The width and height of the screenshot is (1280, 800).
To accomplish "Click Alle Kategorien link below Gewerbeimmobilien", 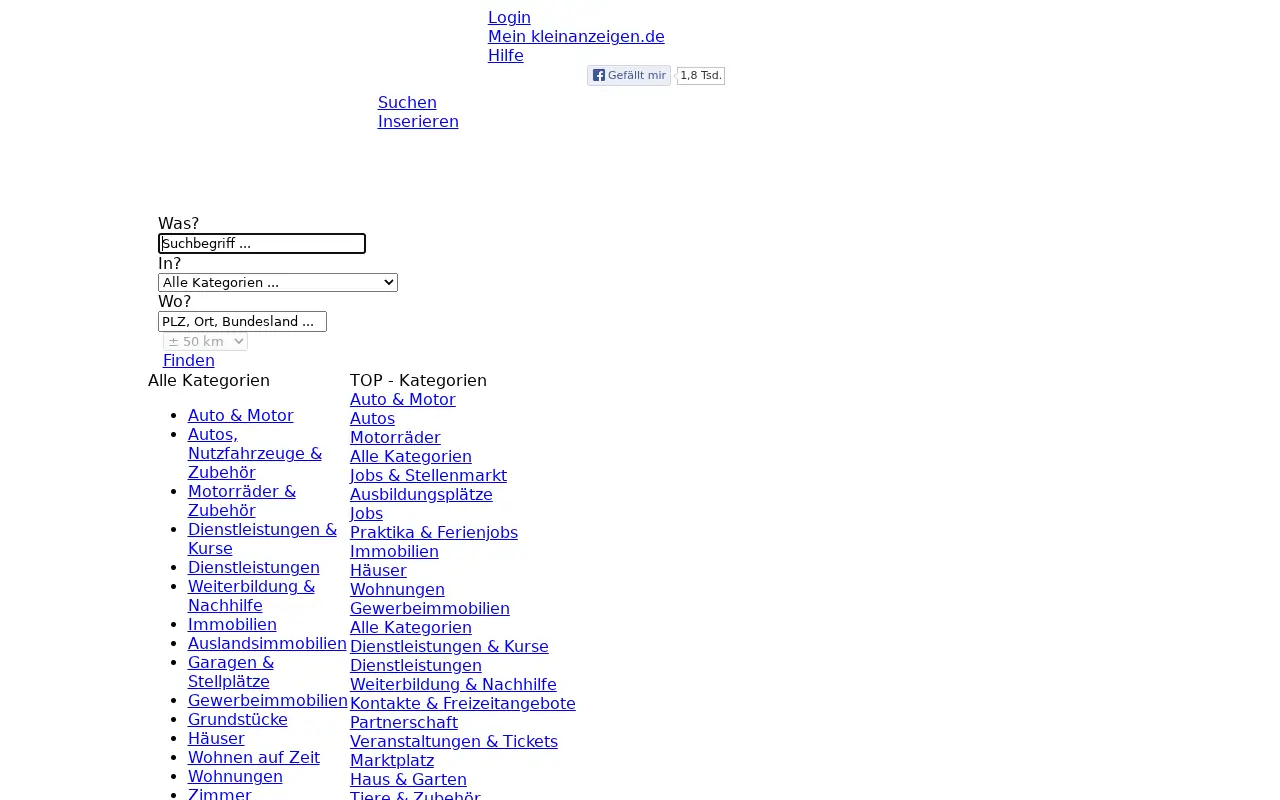I will [411, 627].
